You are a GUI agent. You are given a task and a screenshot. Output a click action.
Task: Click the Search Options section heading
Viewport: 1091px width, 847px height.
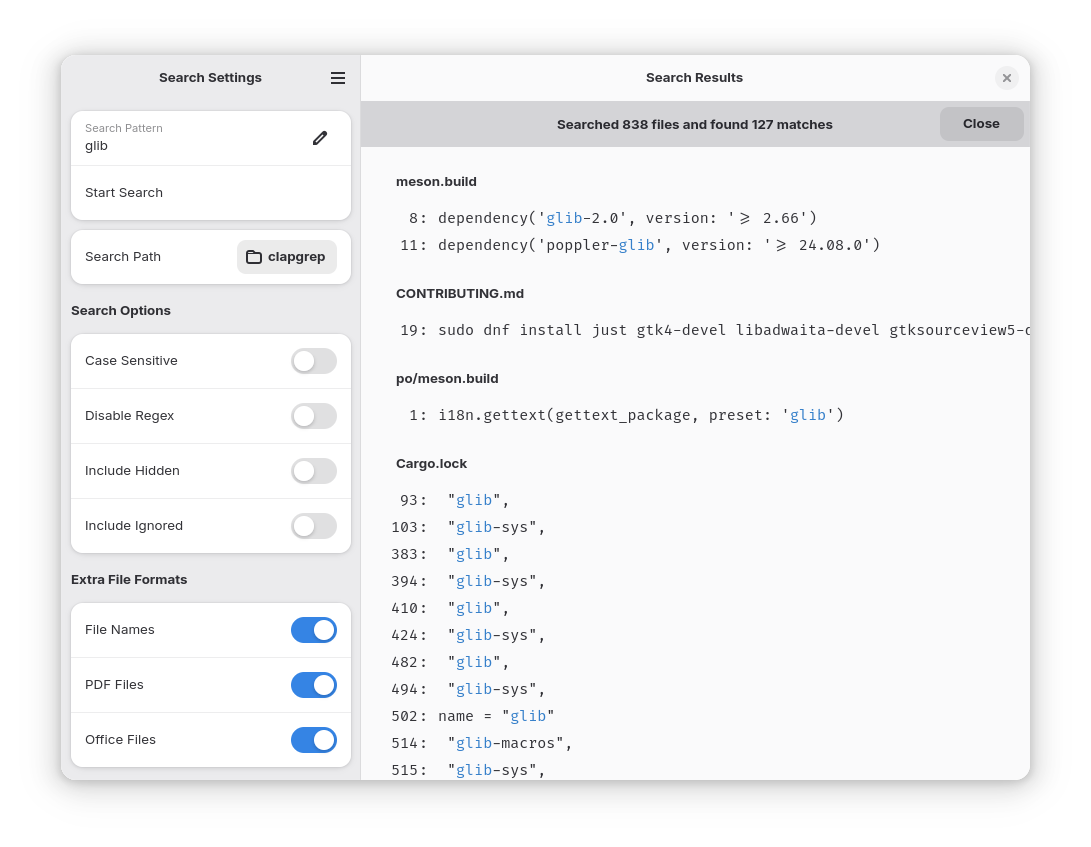pyautogui.click(x=121, y=311)
